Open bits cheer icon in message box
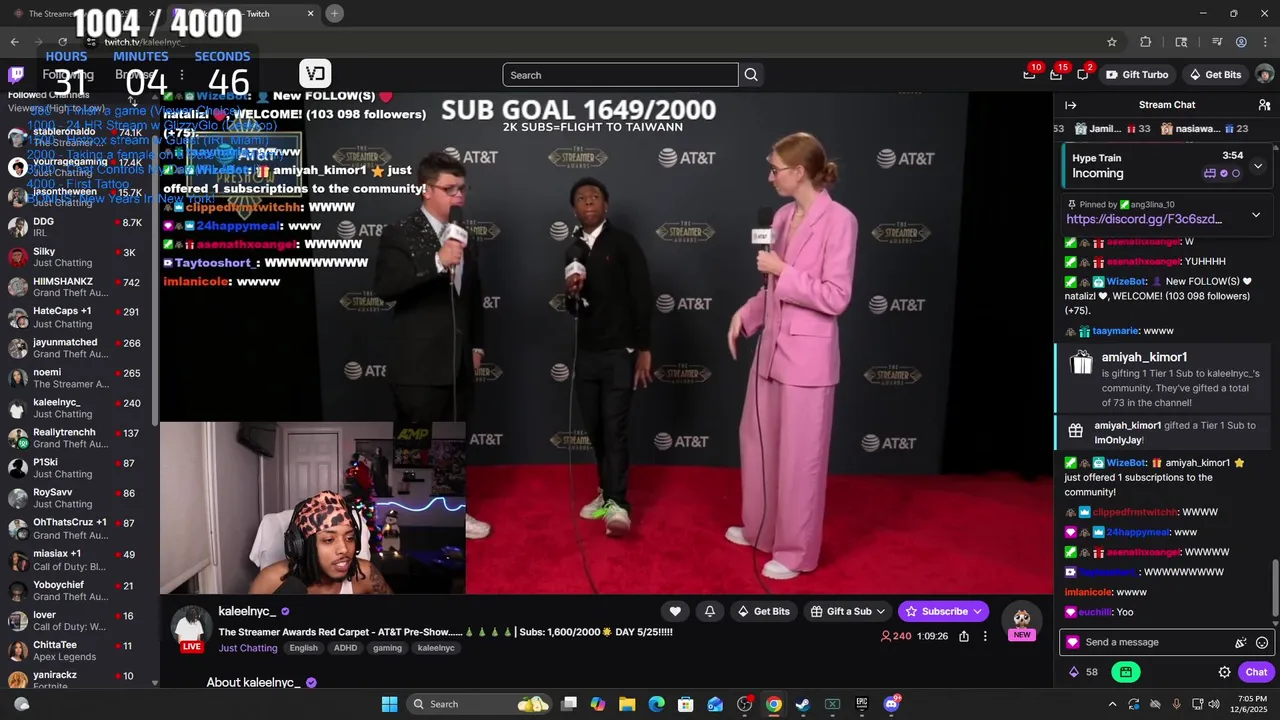1280x720 pixels. pyautogui.click(x=1241, y=643)
